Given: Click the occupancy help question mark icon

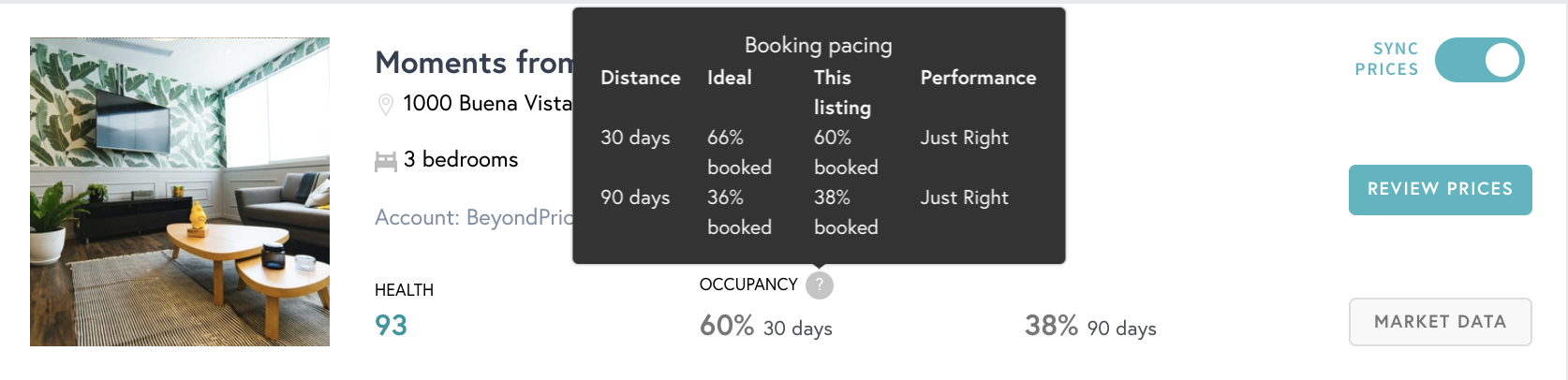Looking at the screenshot, I should pos(820,285).
